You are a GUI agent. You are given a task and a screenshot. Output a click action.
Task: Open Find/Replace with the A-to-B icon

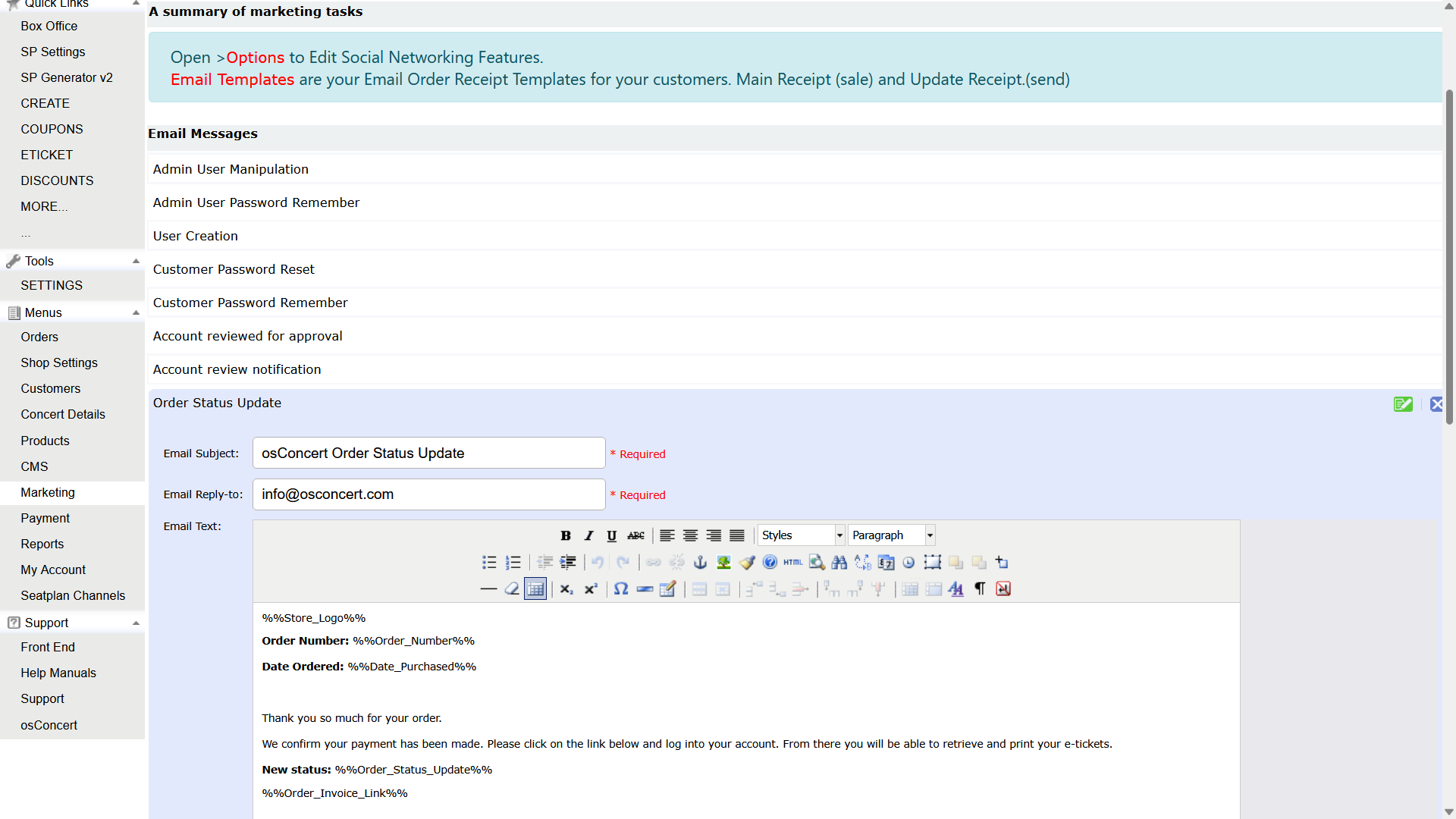(863, 563)
